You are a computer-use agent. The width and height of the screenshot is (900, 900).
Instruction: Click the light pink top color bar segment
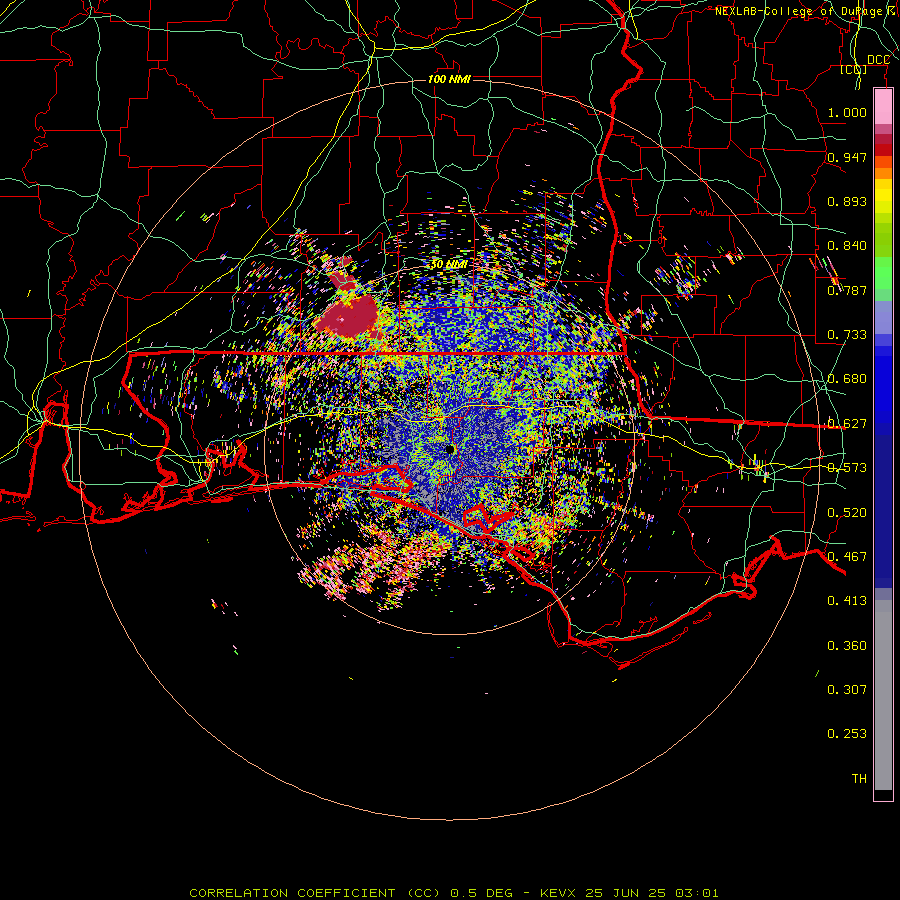click(883, 107)
